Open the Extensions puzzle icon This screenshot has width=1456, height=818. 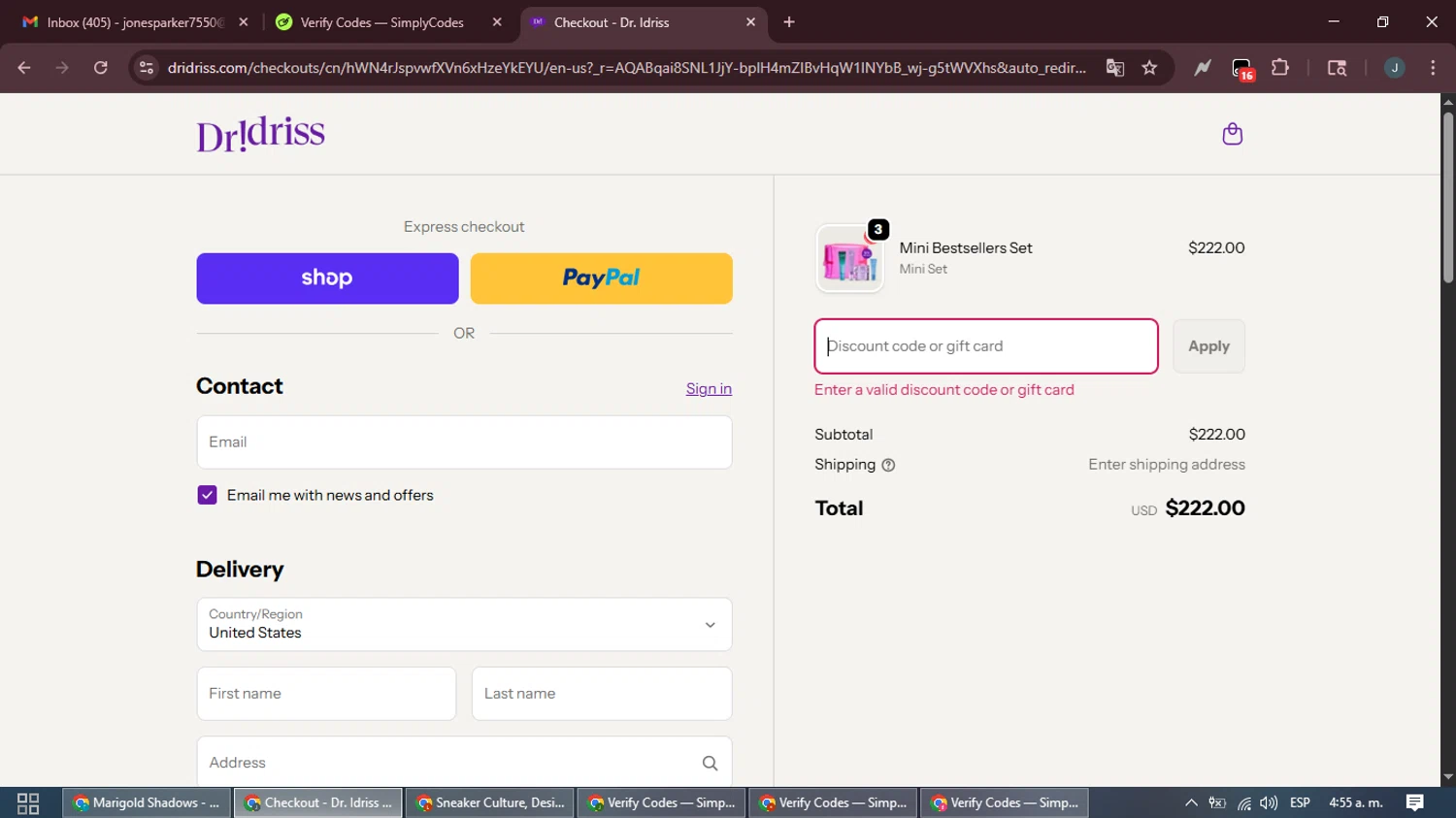[x=1280, y=68]
